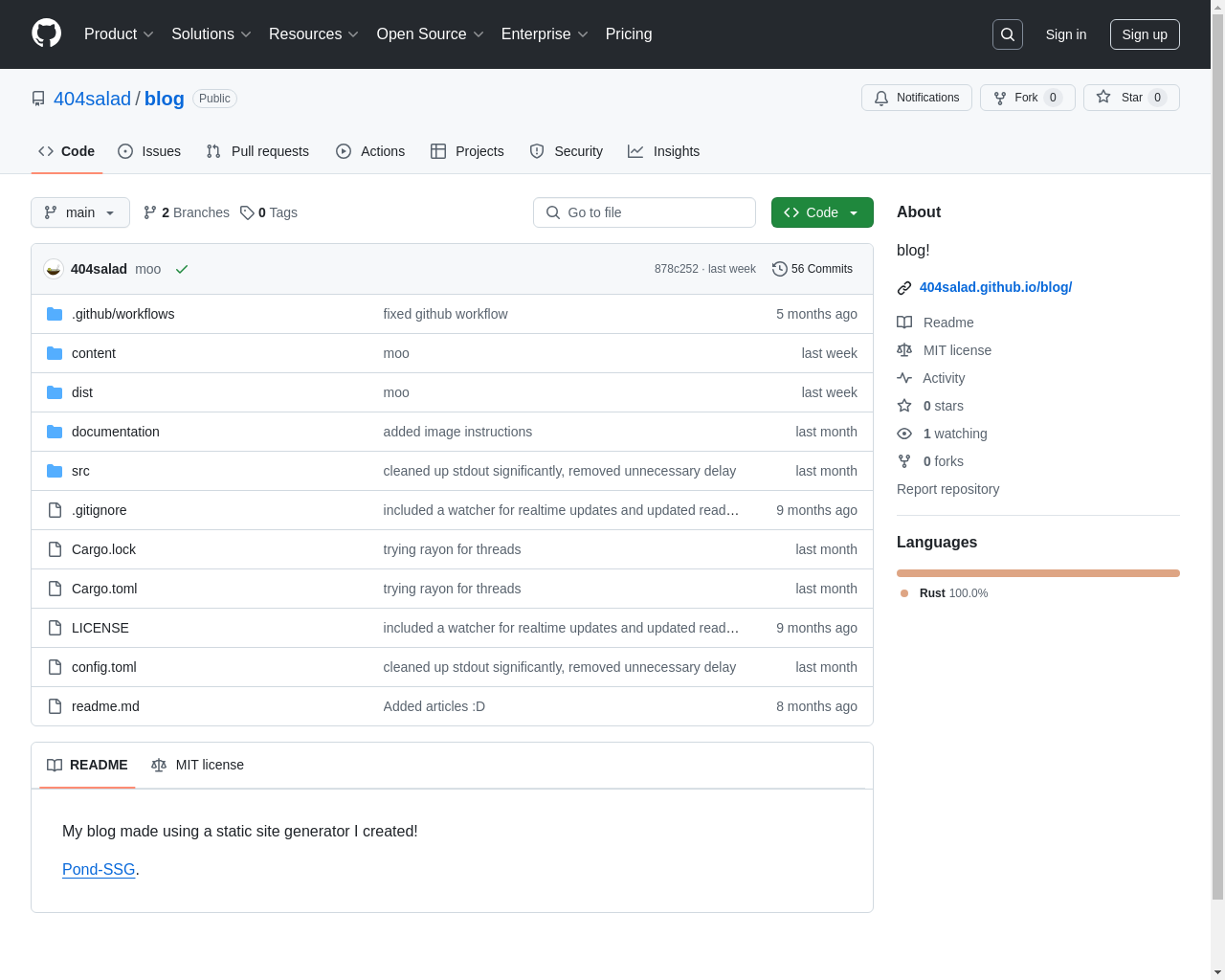Click Report repository link

coord(947,489)
